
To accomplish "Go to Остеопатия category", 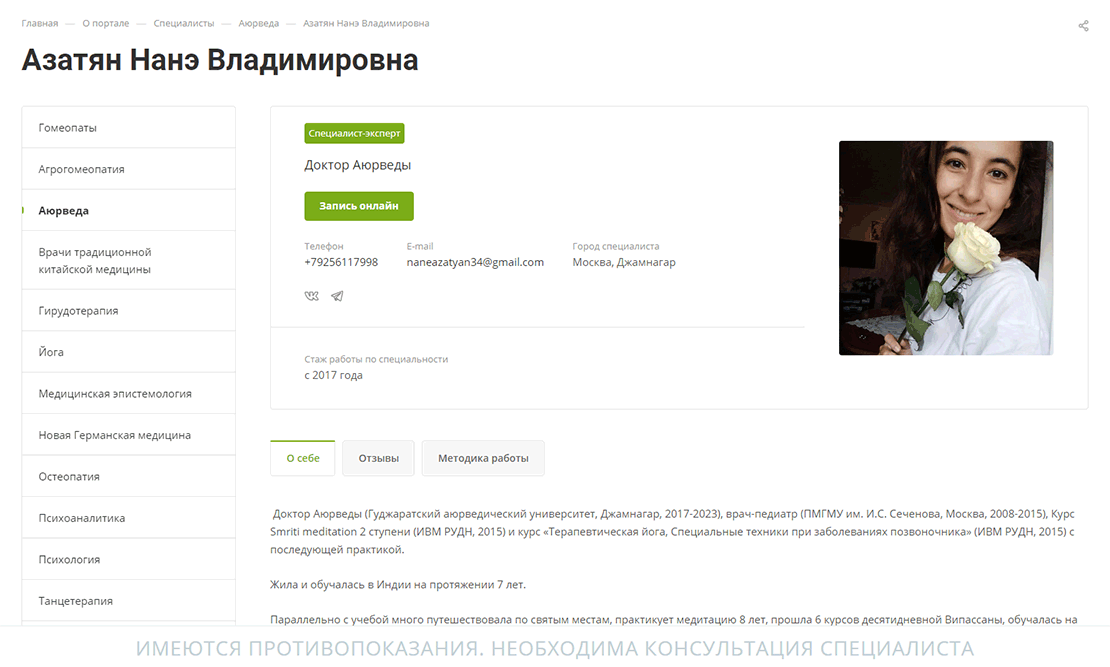I will click(x=129, y=477).
